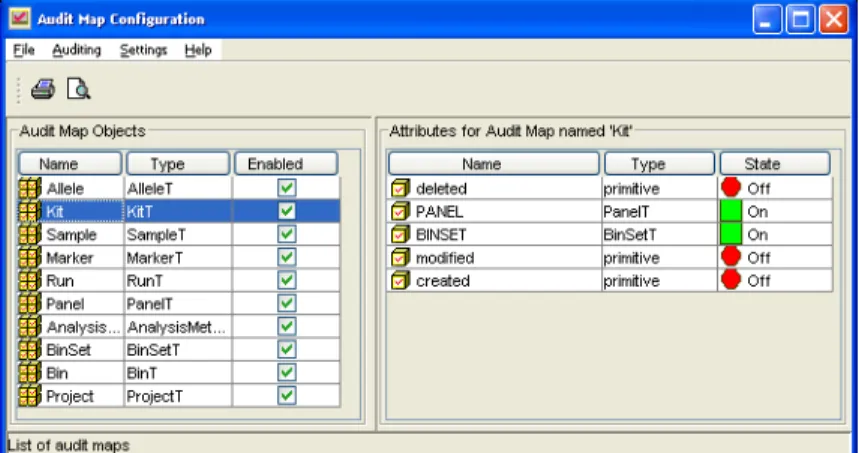
Task: Click the attribute icon beside created
Action: [x=400, y=280]
